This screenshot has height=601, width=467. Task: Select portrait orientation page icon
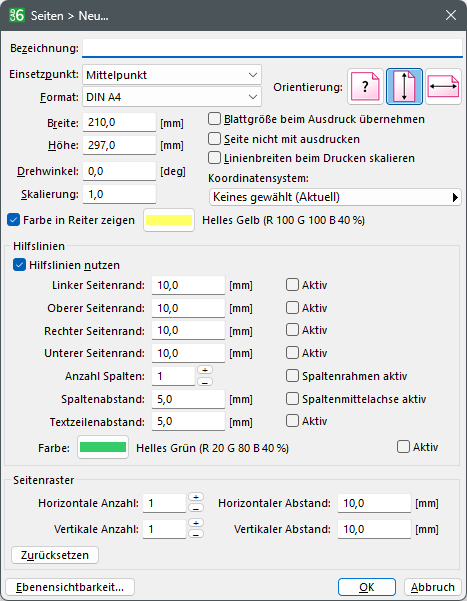coord(404,87)
